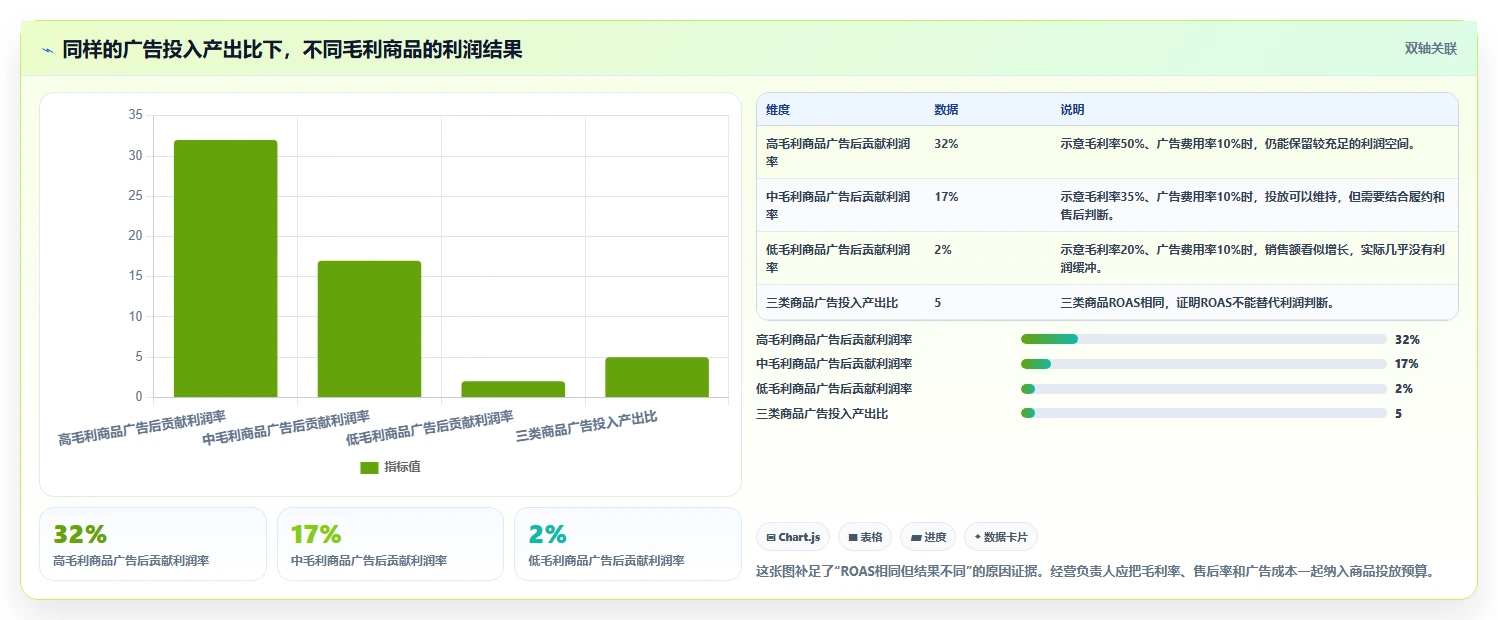The width and height of the screenshot is (1498, 620).
Task: Open the 32% 高毛利商品 data card
Action: point(153,544)
